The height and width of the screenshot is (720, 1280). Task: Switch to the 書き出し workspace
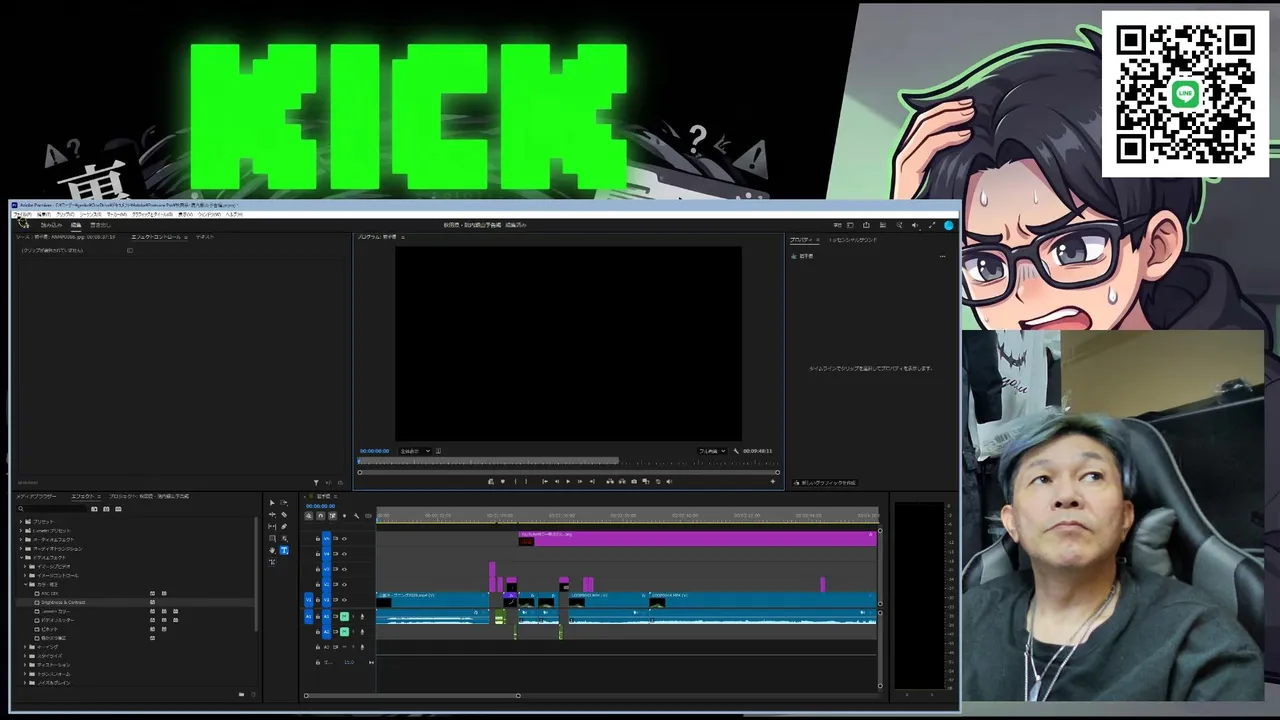pyautogui.click(x=100, y=225)
